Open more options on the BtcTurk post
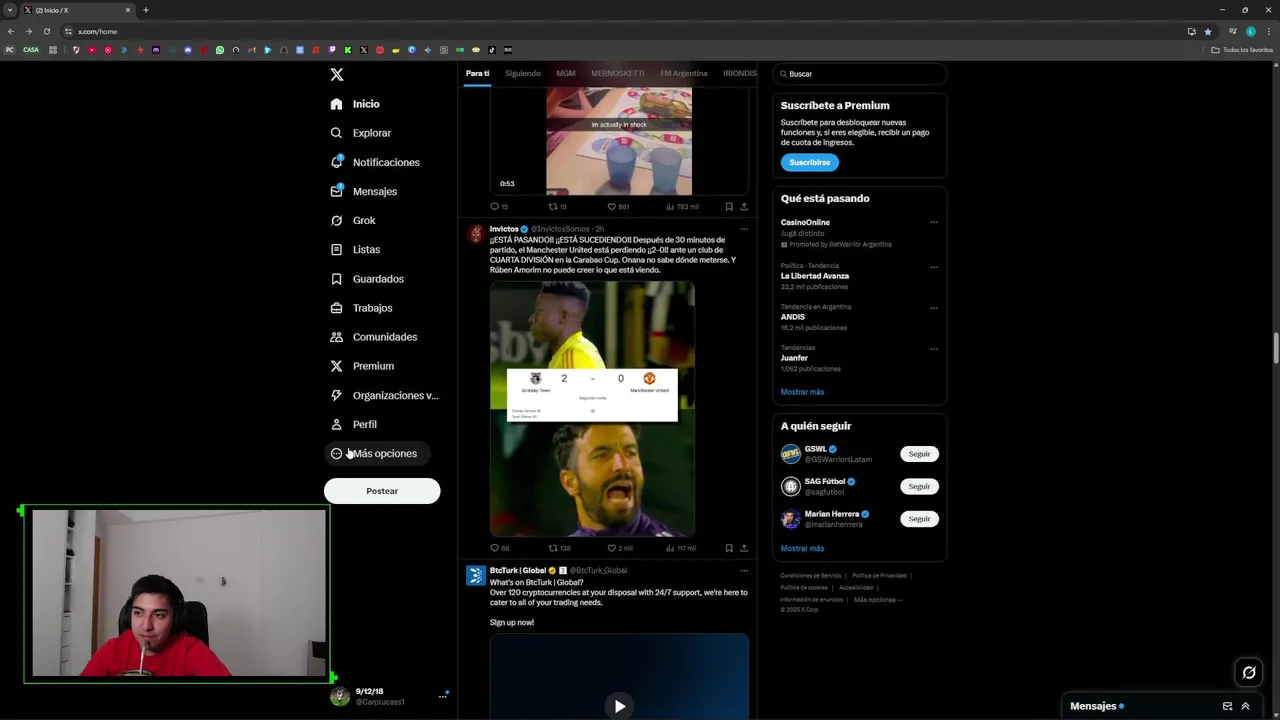 click(743, 570)
